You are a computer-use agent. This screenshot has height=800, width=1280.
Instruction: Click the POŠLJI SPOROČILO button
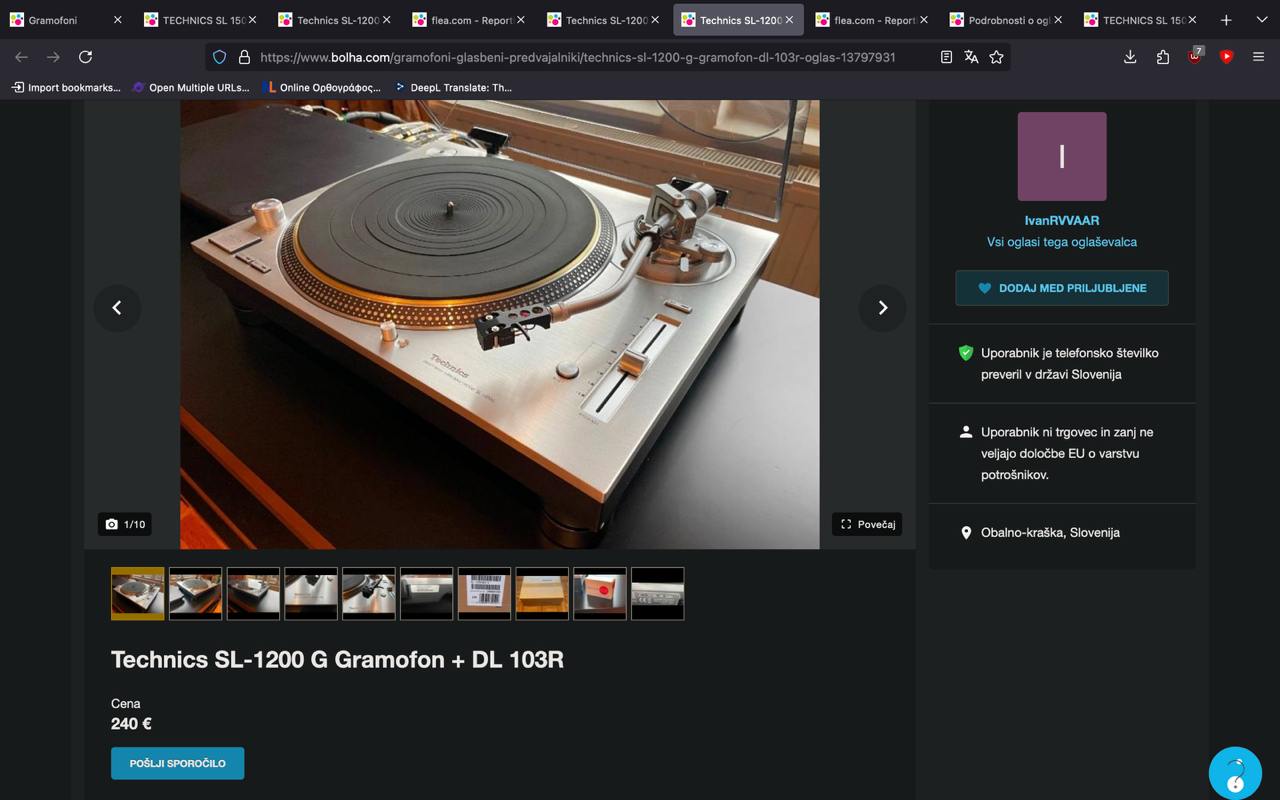(x=177, y=763)
